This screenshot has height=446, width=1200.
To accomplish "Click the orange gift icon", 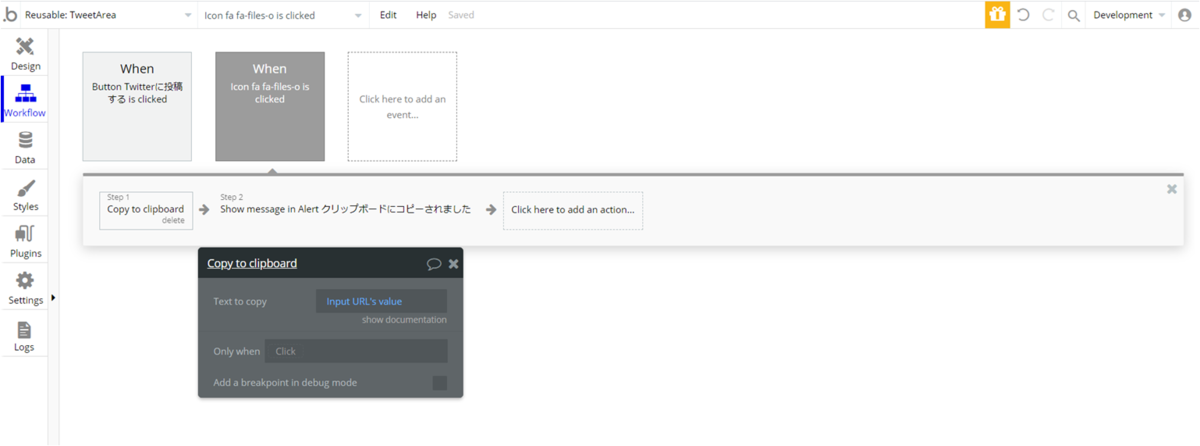I will (997, 15).
